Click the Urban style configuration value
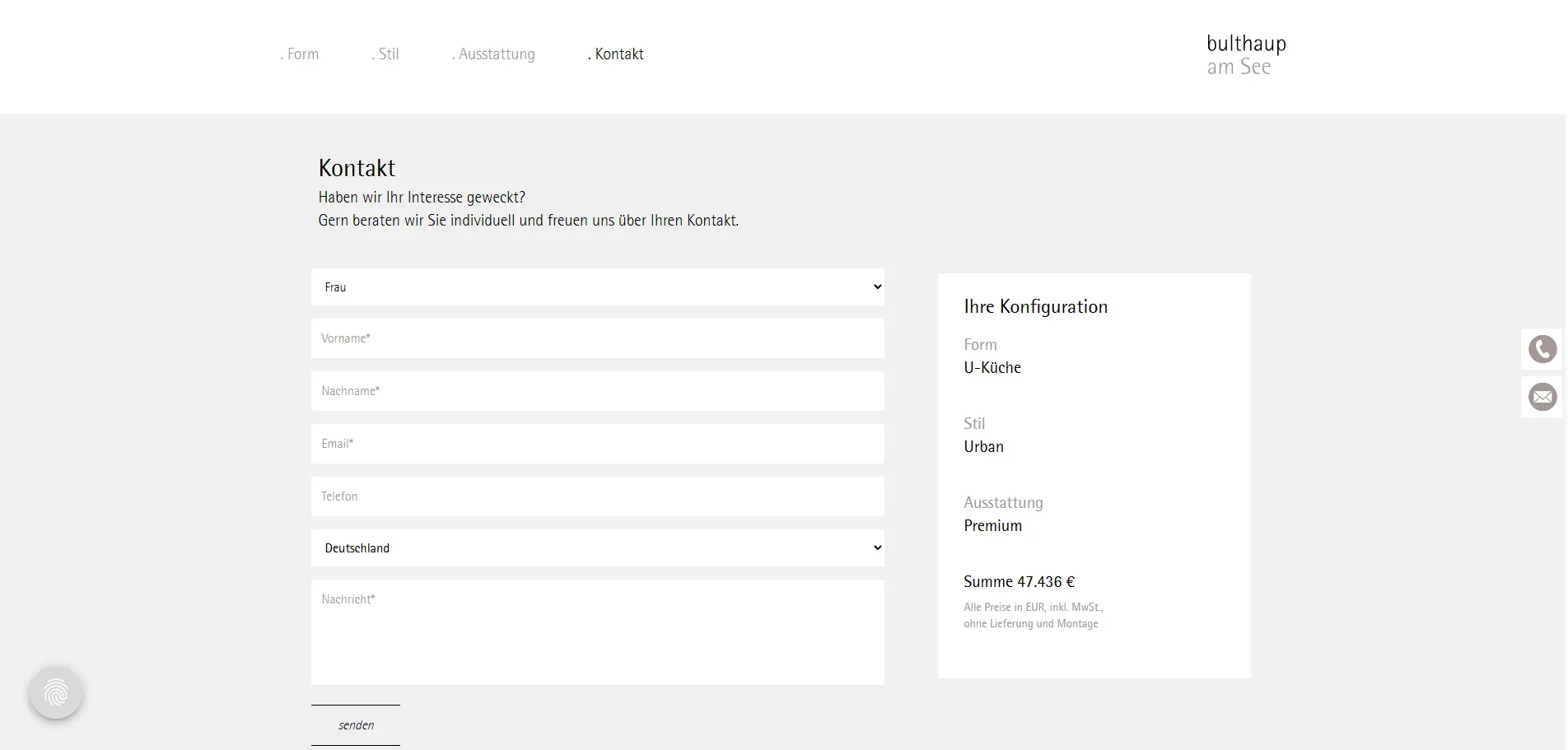Screen dimensions: 1568x750 tap(983, 447)
